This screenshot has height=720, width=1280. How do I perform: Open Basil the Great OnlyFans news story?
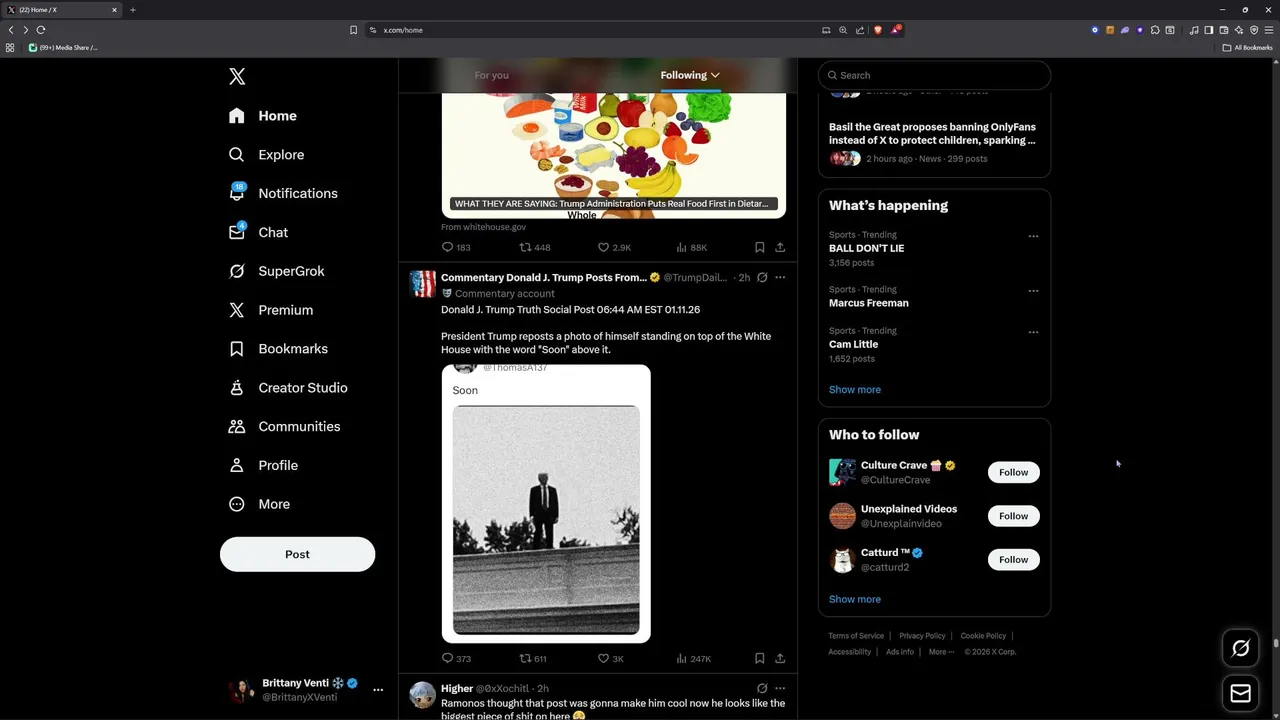[934, 143]
